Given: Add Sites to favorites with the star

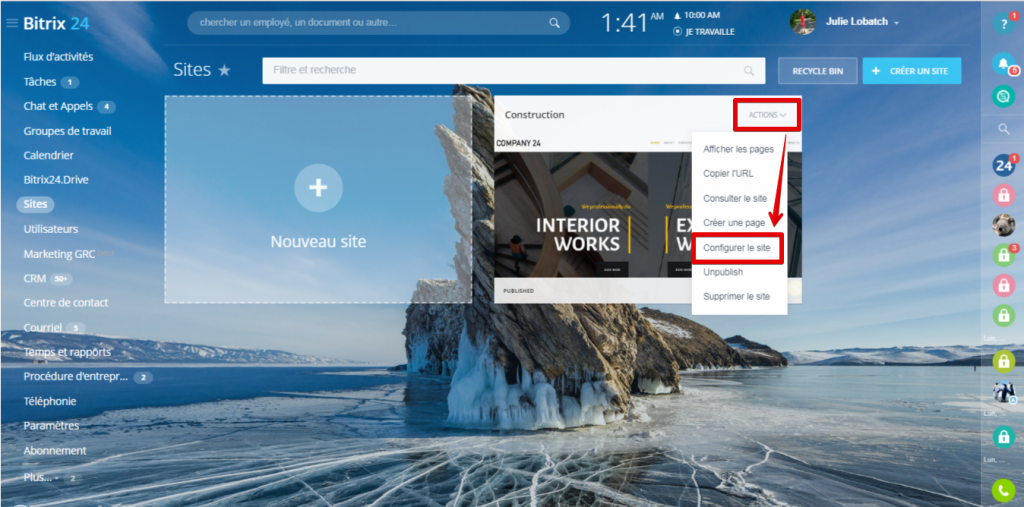Looking at the screenshot, I should pyautogui.click(x=224, y=70).
